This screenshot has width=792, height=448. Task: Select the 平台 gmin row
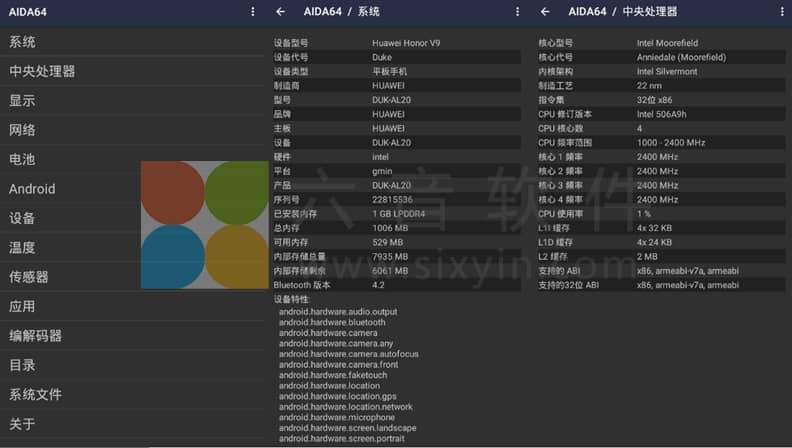[397, 171]
